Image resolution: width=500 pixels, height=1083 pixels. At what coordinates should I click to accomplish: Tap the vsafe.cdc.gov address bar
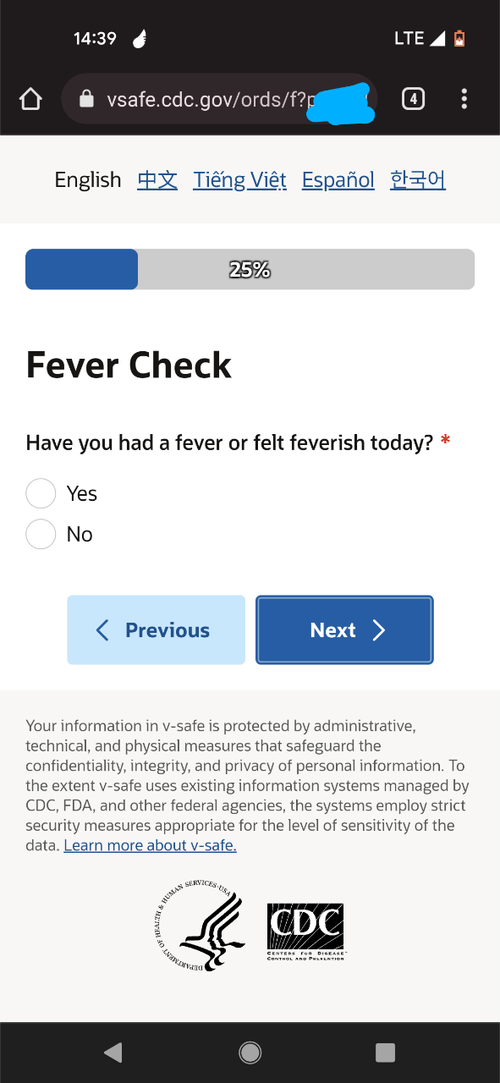coord(220,99)
